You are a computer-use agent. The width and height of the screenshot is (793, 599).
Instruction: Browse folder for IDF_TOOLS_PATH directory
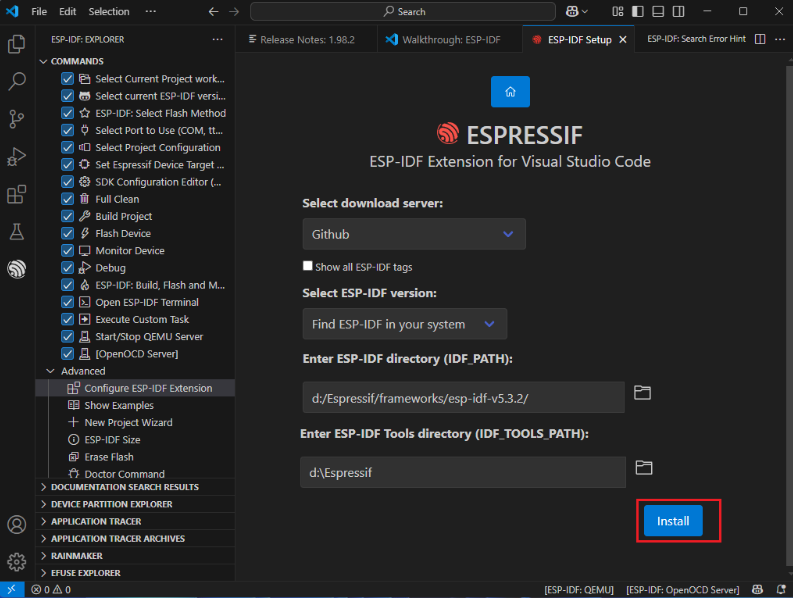coord(643,467)
